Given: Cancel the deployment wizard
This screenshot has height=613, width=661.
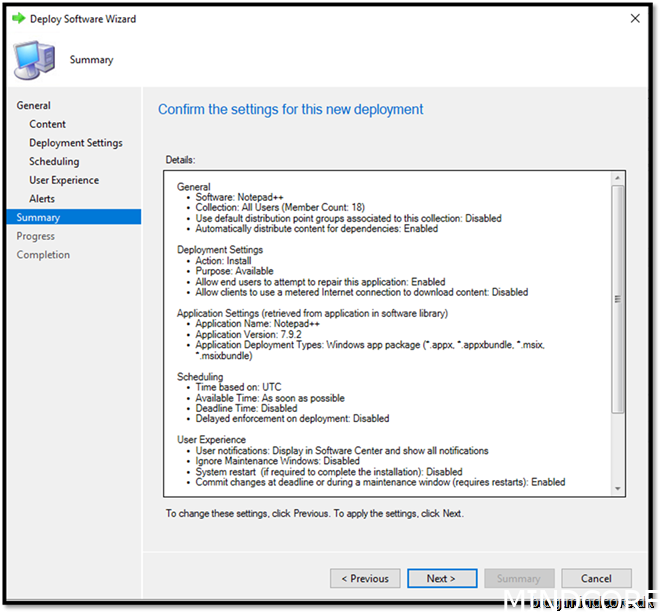Looking at the screenshot, I should click(596, 578).
